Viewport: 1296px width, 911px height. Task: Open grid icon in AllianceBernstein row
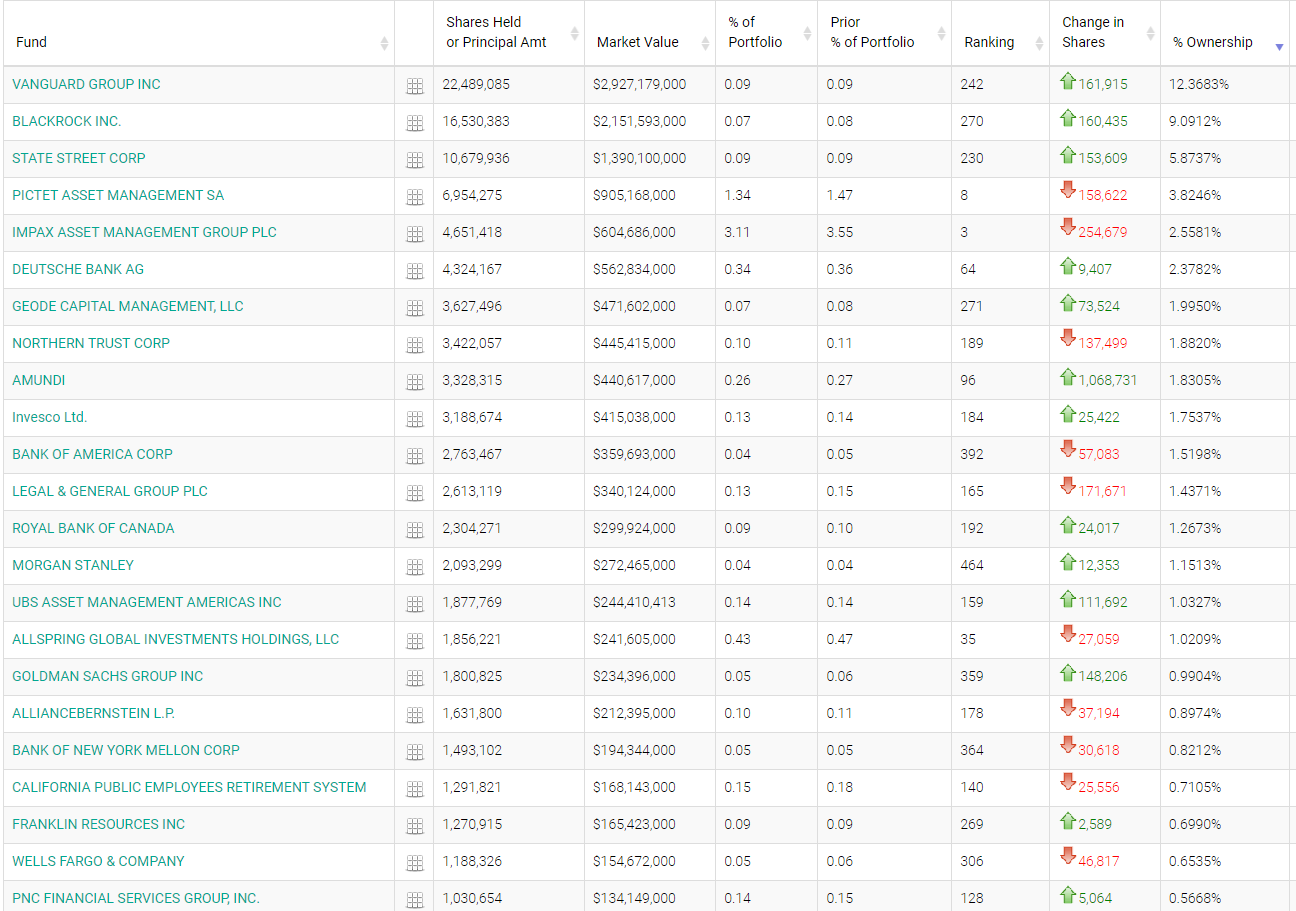pos(415,715)
